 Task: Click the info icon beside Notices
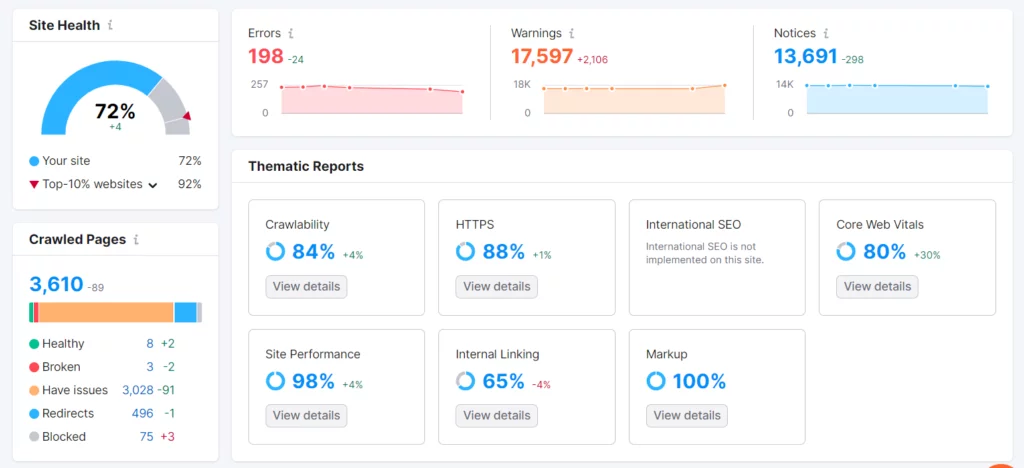tap(827, 33)
